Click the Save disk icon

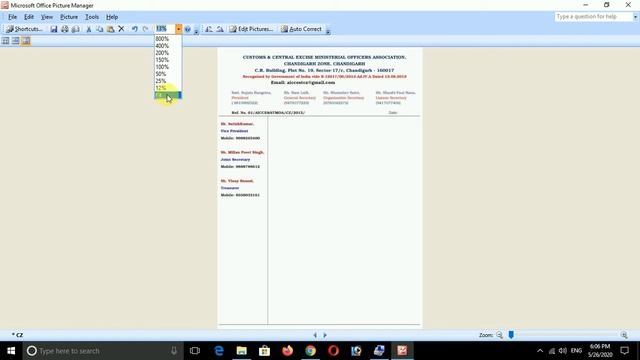coord(53,29)
